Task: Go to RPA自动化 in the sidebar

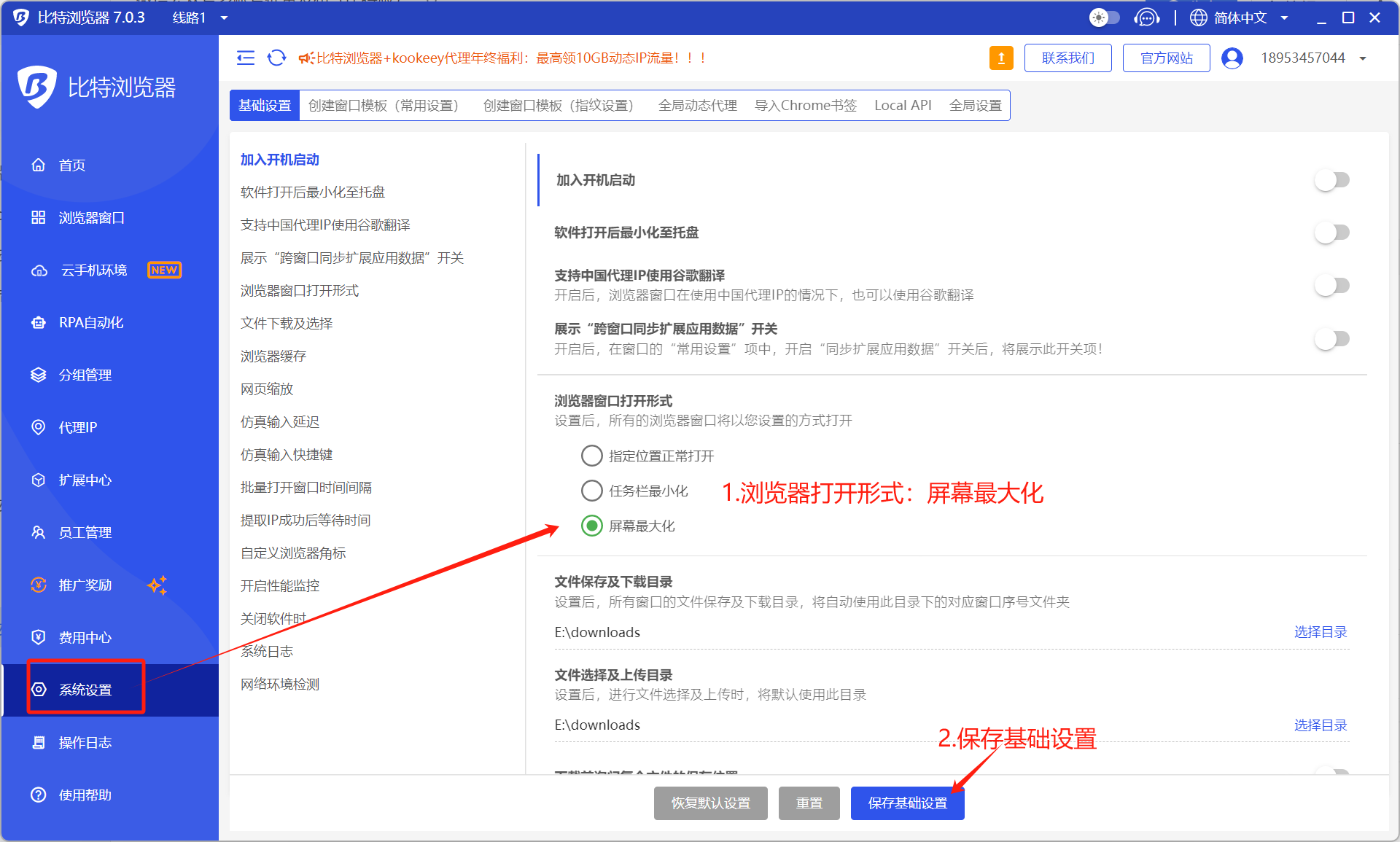Action: pyautogui.click(x=90, y=323)
